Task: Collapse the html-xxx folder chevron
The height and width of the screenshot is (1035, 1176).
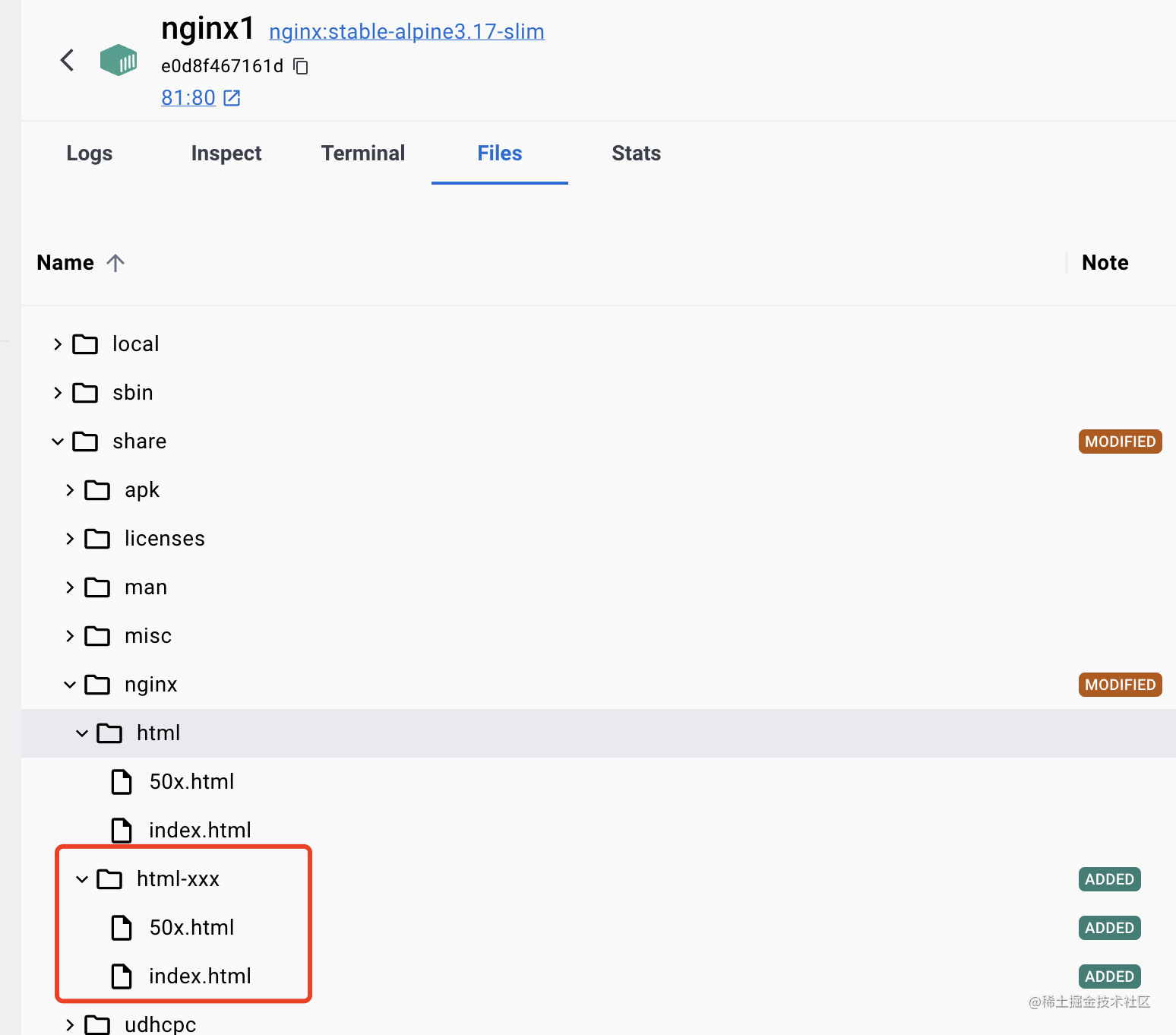Action: 82,879
